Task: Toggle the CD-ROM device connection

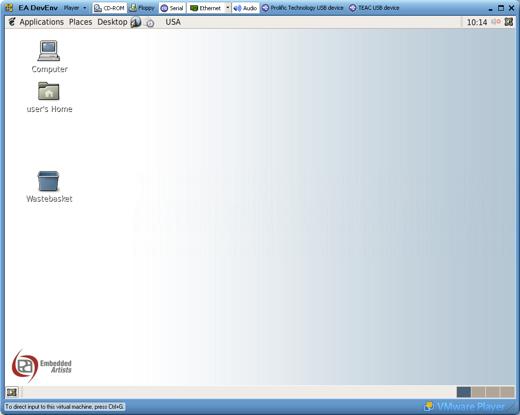Action: [x=109, y=8]
